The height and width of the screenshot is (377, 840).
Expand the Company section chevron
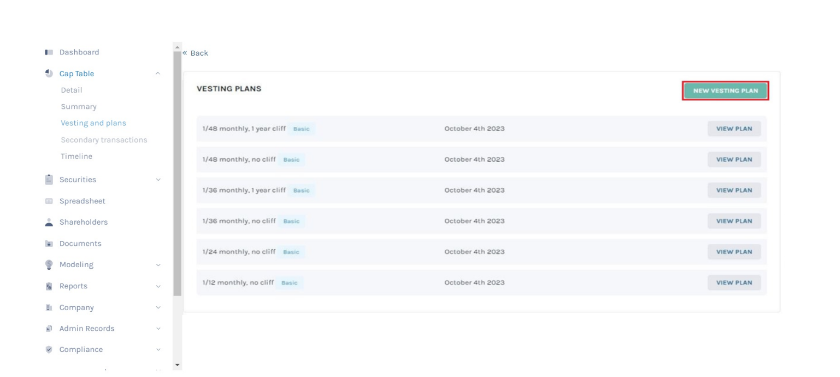pyautogui.click(x=158, y=307)
